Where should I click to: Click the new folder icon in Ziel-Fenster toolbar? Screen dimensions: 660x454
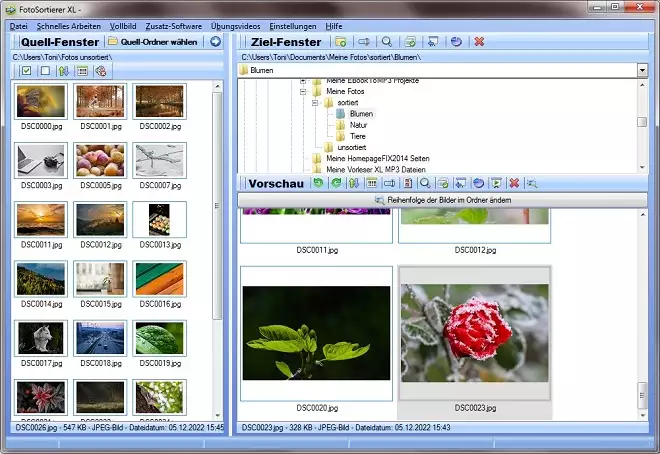coord(341,42)
